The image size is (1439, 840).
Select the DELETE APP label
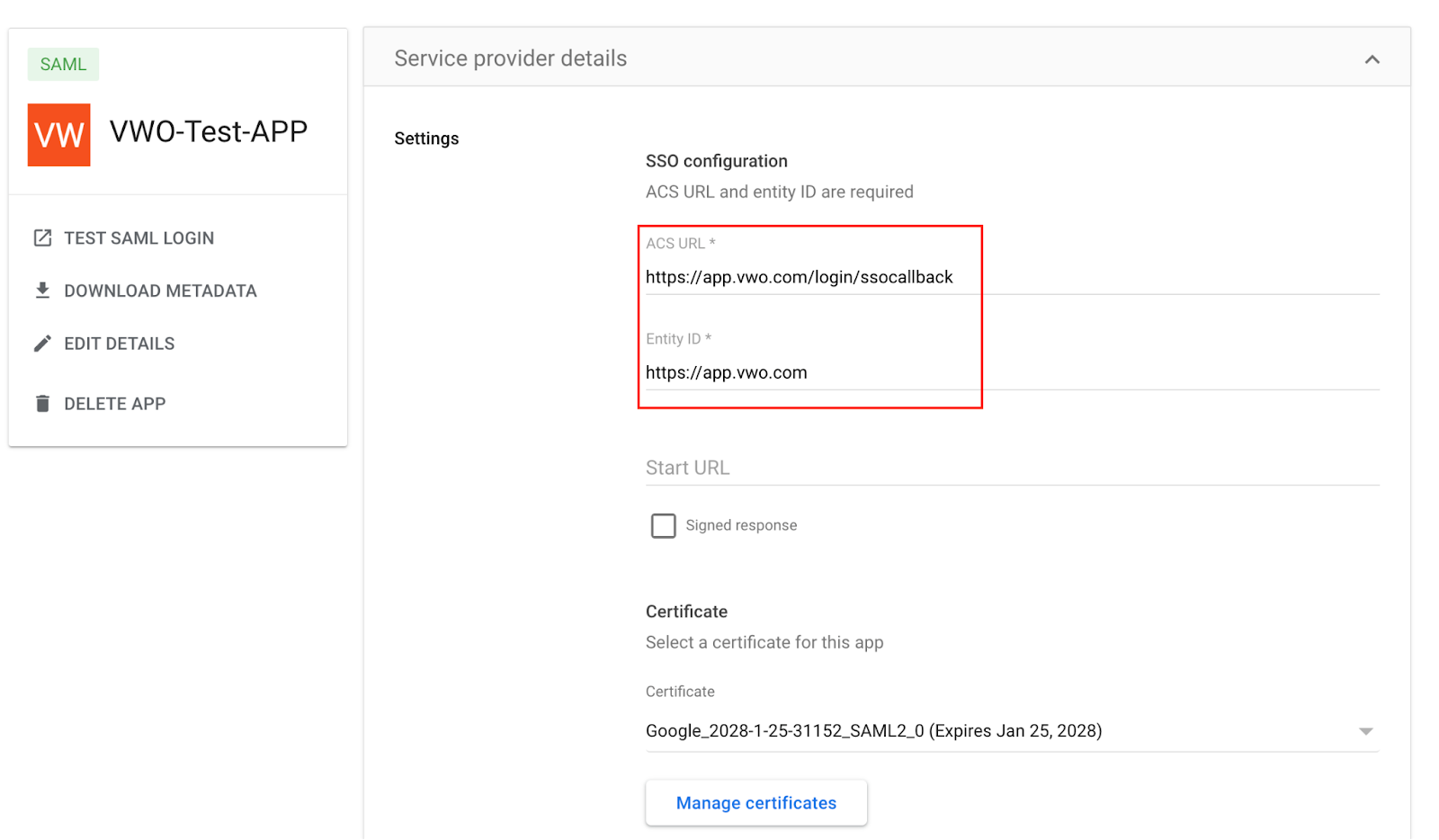[115, 404]
